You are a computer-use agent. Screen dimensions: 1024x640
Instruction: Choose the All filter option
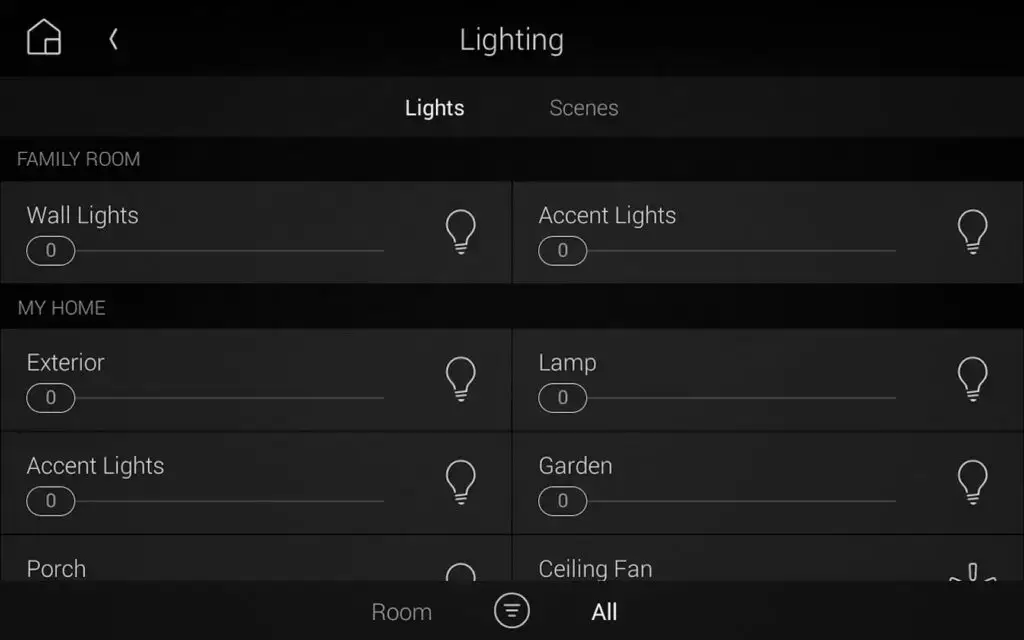click(604, 611)
